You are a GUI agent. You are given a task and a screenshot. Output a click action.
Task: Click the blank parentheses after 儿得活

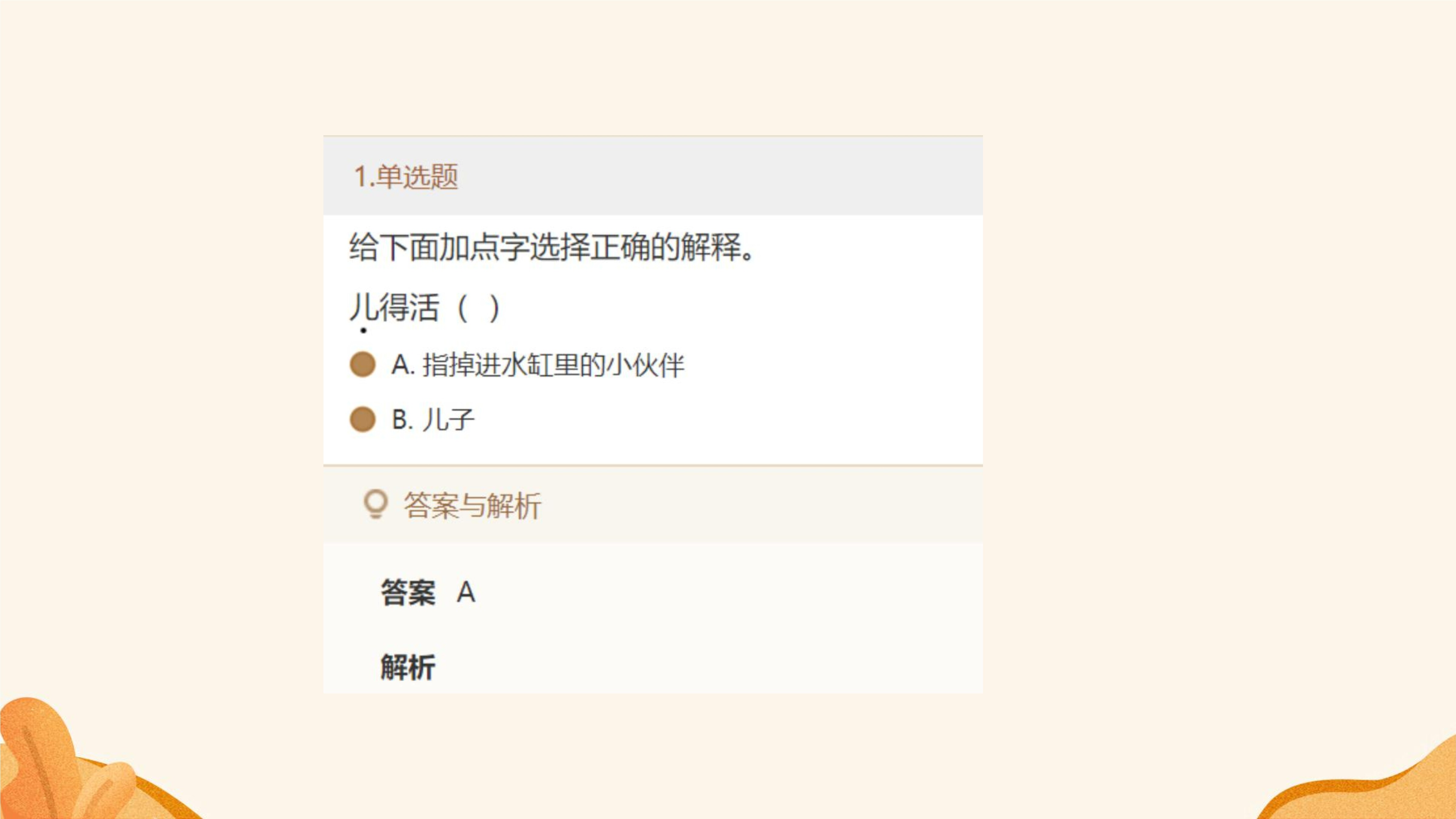[x=479, y=308]
